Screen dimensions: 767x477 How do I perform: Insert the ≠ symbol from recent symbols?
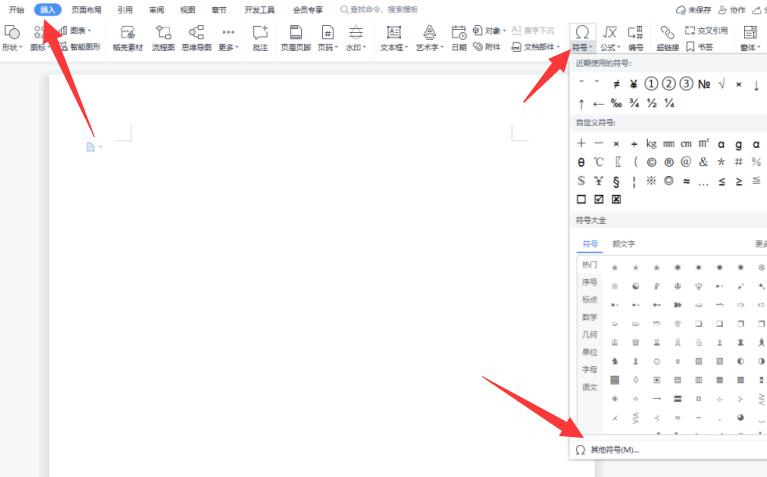coord(616,84)
